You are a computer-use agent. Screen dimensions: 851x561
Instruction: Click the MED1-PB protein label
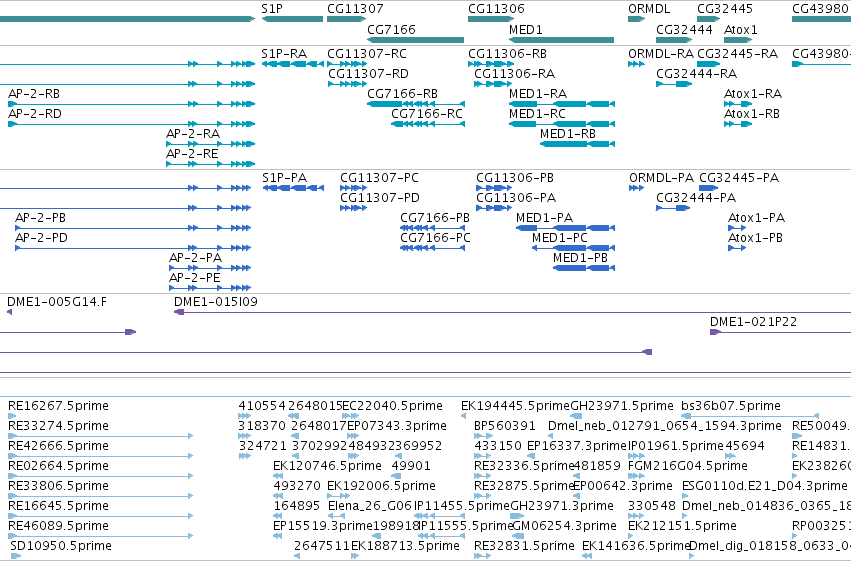[580, 258]
